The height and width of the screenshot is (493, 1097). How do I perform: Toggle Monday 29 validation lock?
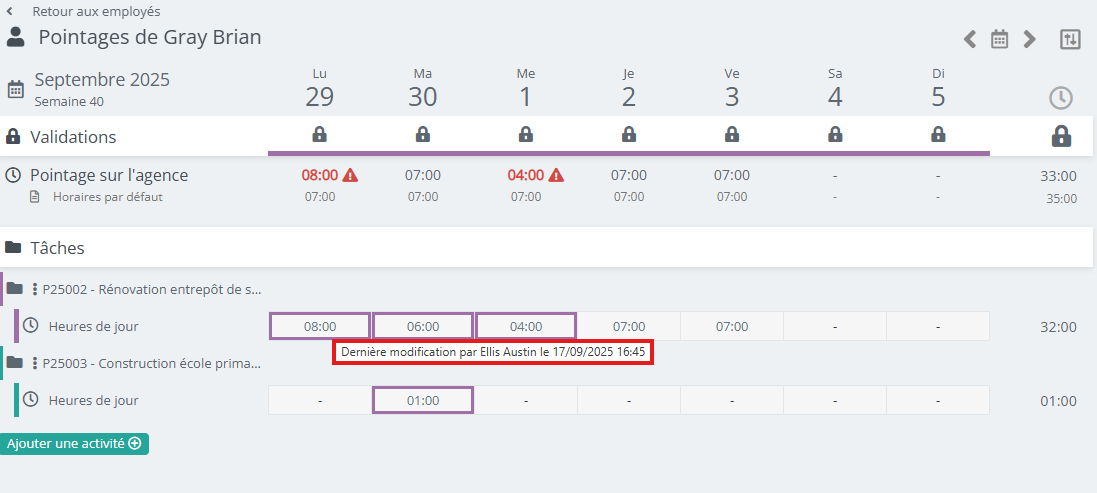click(x=320, y=134)
